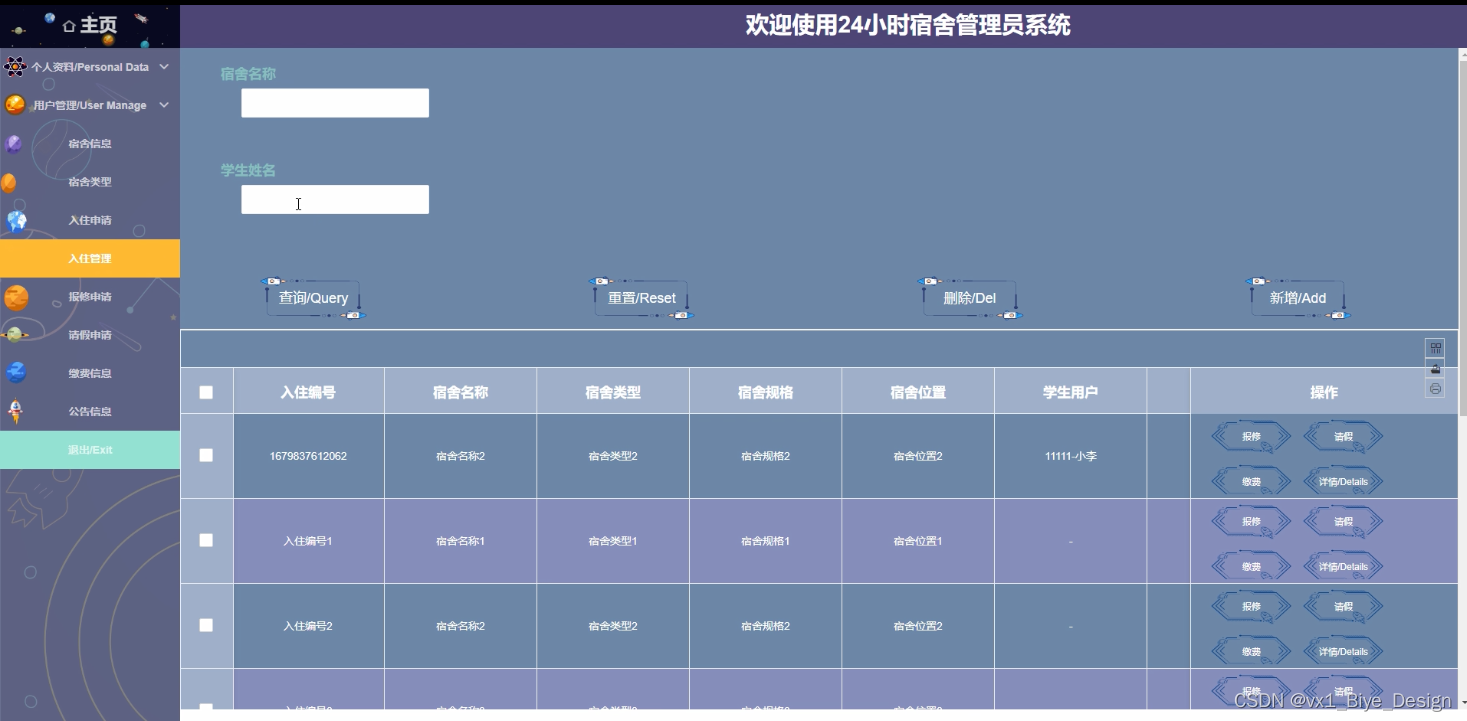
Task: Click the cell 宿舍位置1
Action: (918, 541)
